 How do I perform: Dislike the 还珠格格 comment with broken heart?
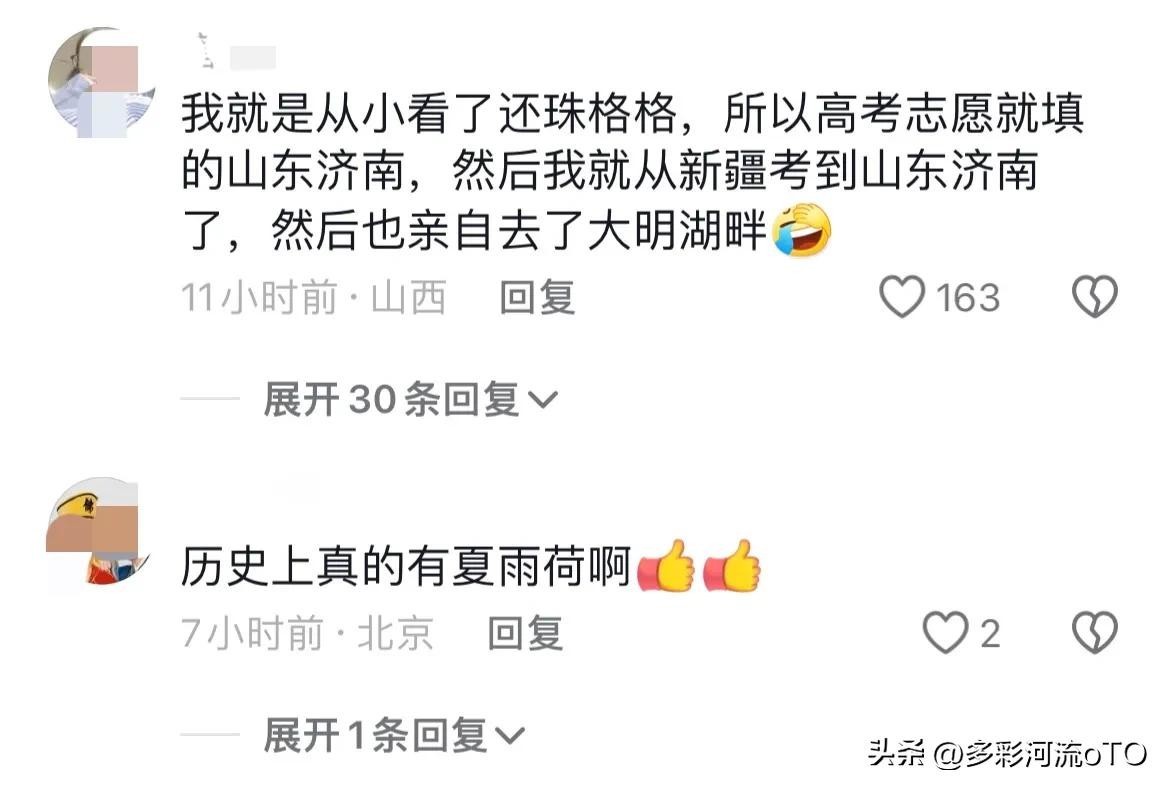point(1095,296)
